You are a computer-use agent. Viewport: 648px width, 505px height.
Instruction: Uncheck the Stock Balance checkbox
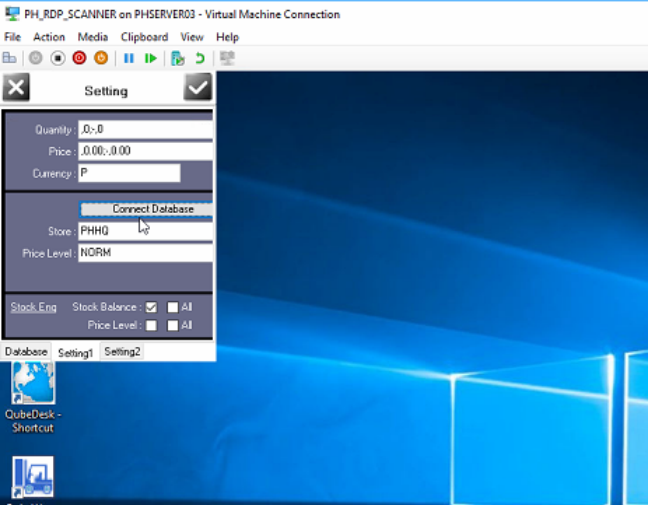tap(151, 307)
